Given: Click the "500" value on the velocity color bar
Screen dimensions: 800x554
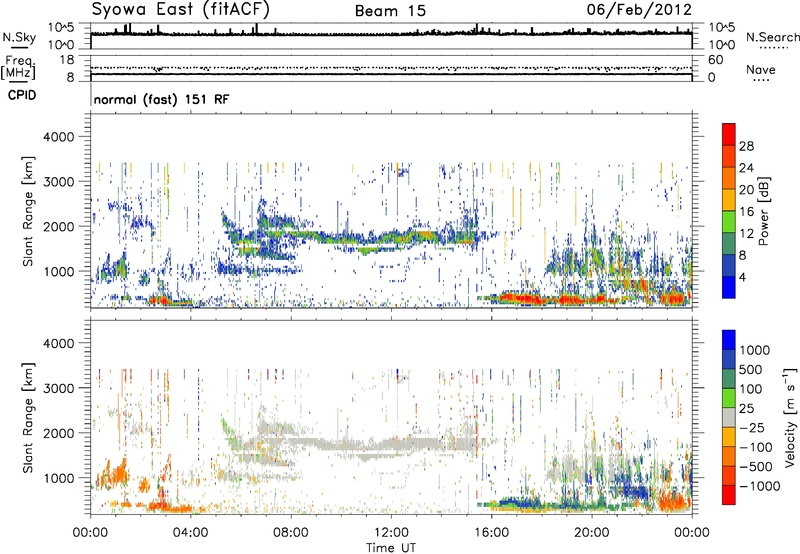Looking at the screenshot, I should point(750,369).
